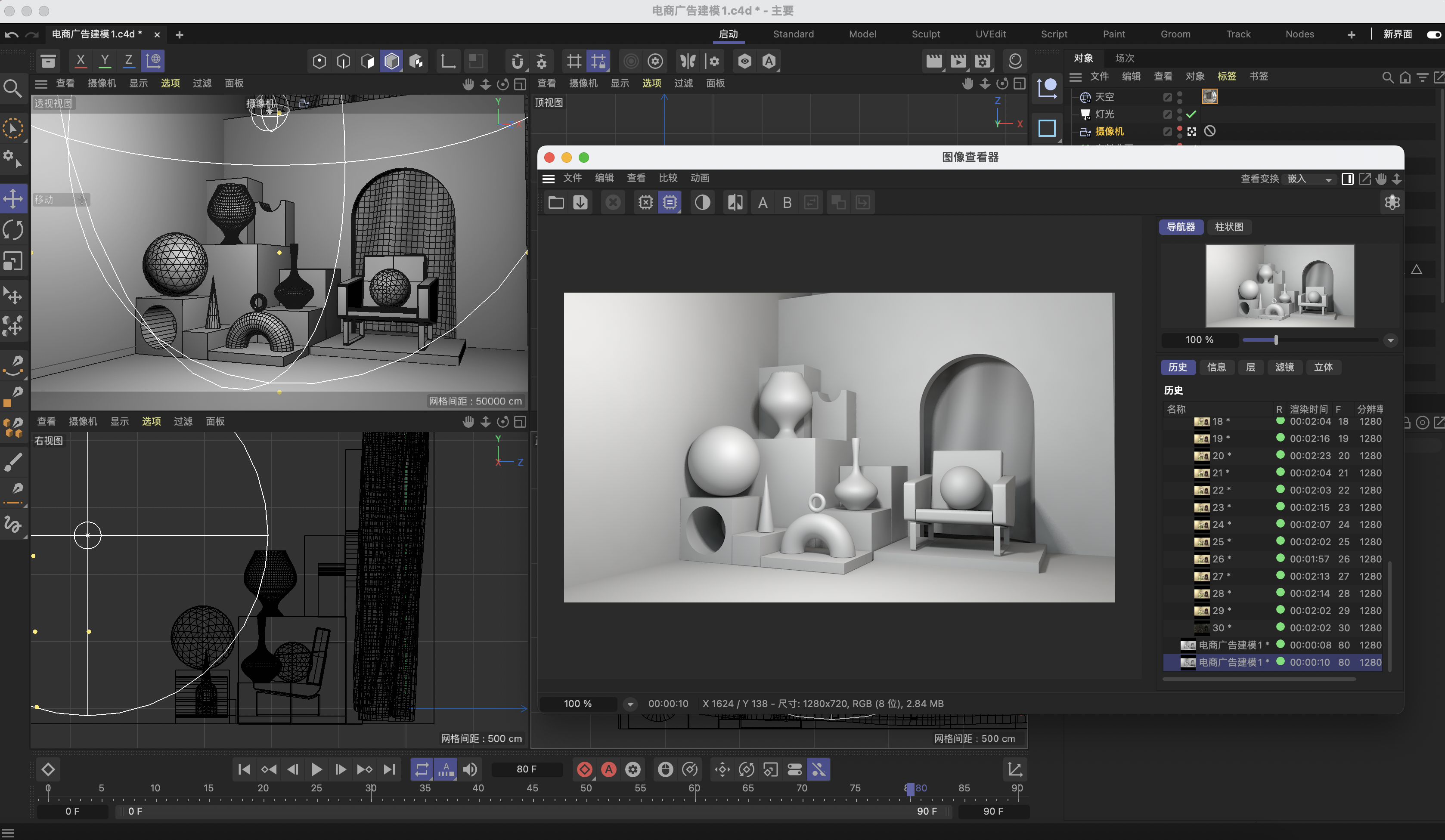The image size is (1445, 840).
Task: Switch to 立体 tab
Action: [1324, 367]
